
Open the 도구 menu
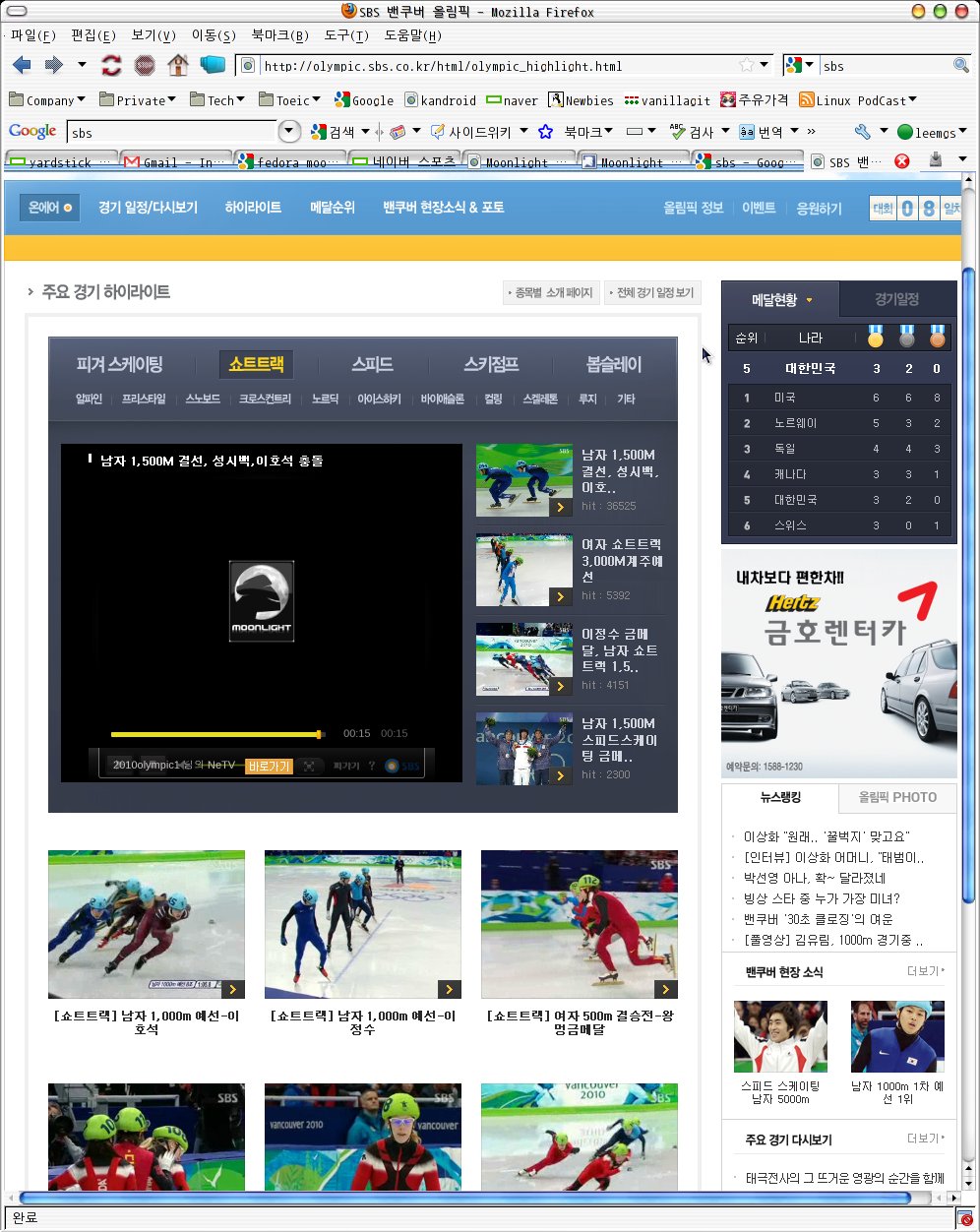(x=346, y=35)
